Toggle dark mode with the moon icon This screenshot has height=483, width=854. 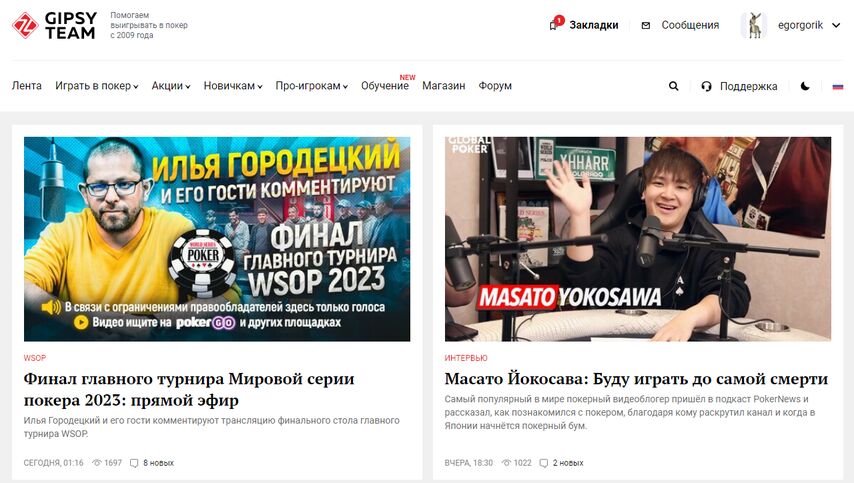point(805,86)
